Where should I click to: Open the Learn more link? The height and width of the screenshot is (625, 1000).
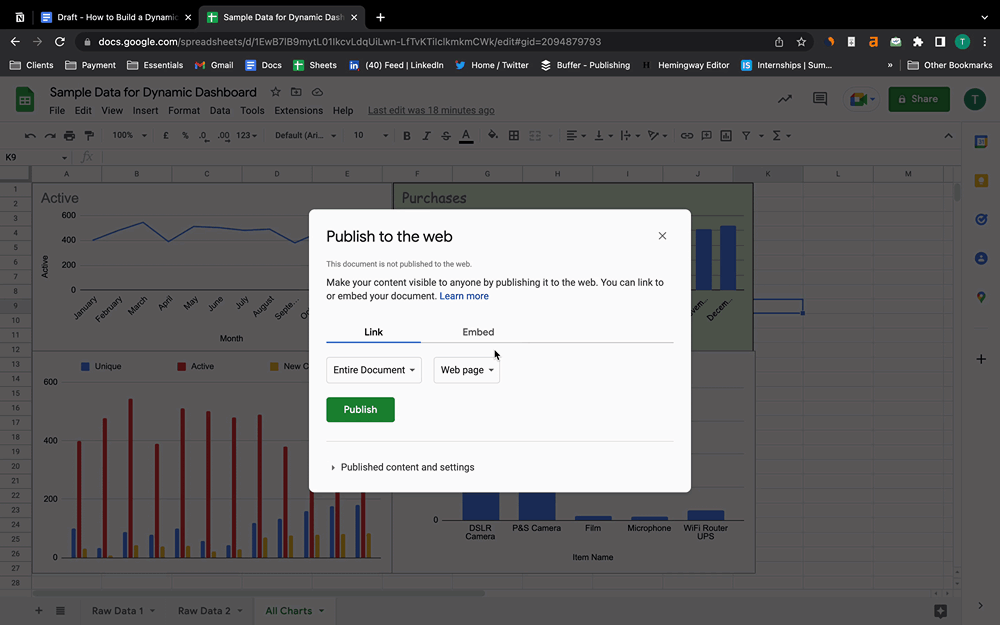point(464,296)
